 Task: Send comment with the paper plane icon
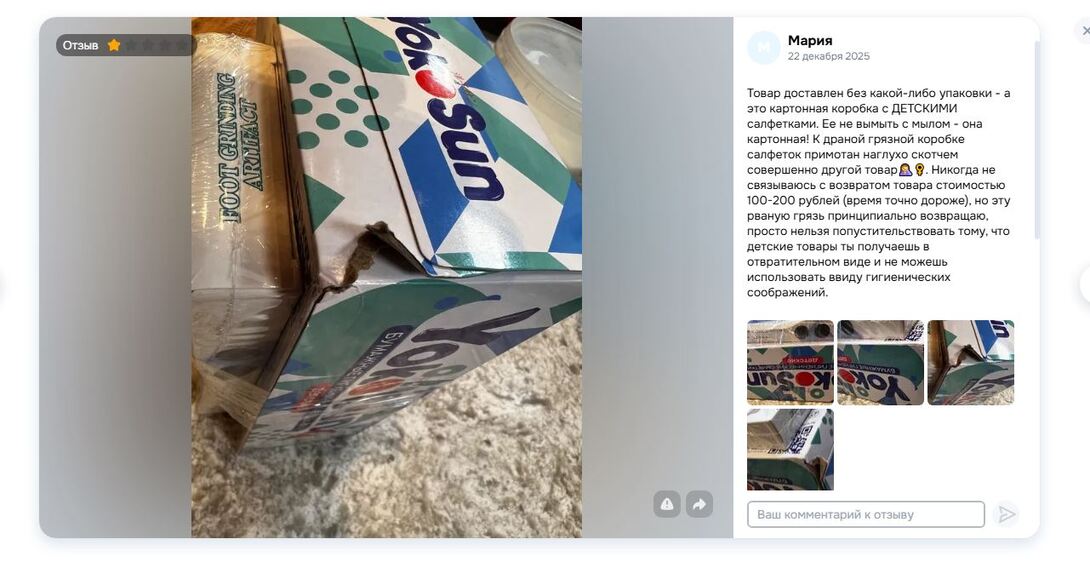(1006, 515)
